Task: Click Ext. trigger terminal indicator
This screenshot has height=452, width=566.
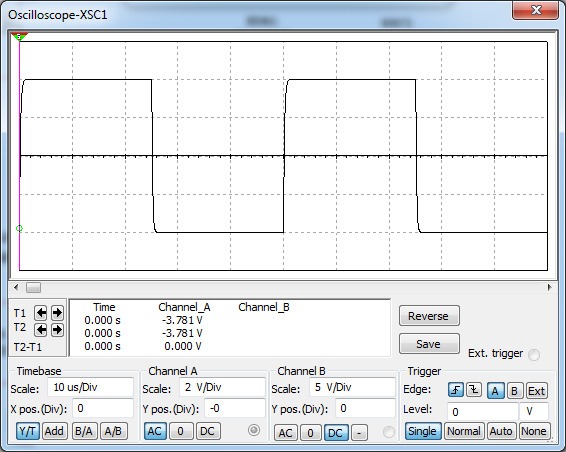Action: pyautogui.click(x=534, y=355)
